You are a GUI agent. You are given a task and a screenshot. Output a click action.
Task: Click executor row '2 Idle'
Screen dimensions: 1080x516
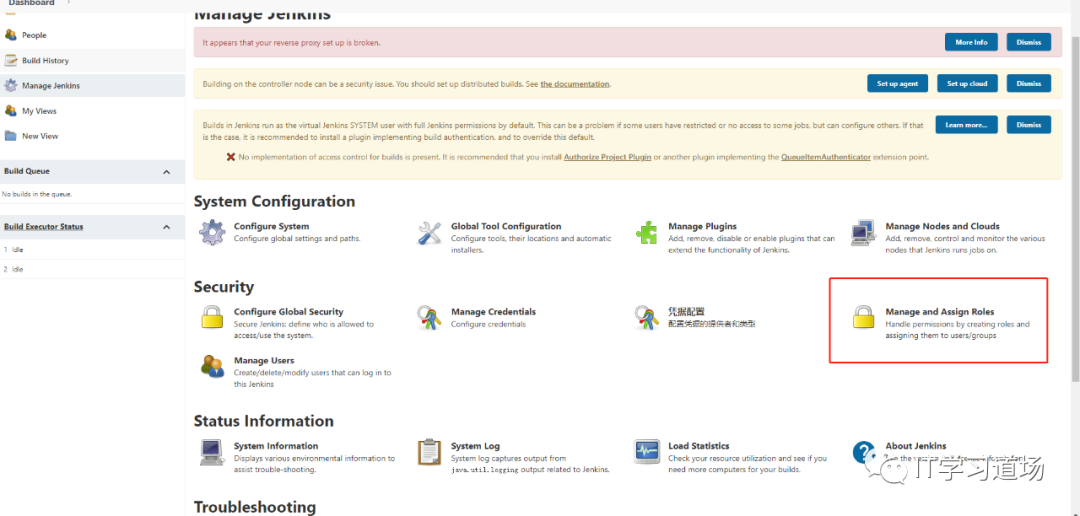coord(92,269)
